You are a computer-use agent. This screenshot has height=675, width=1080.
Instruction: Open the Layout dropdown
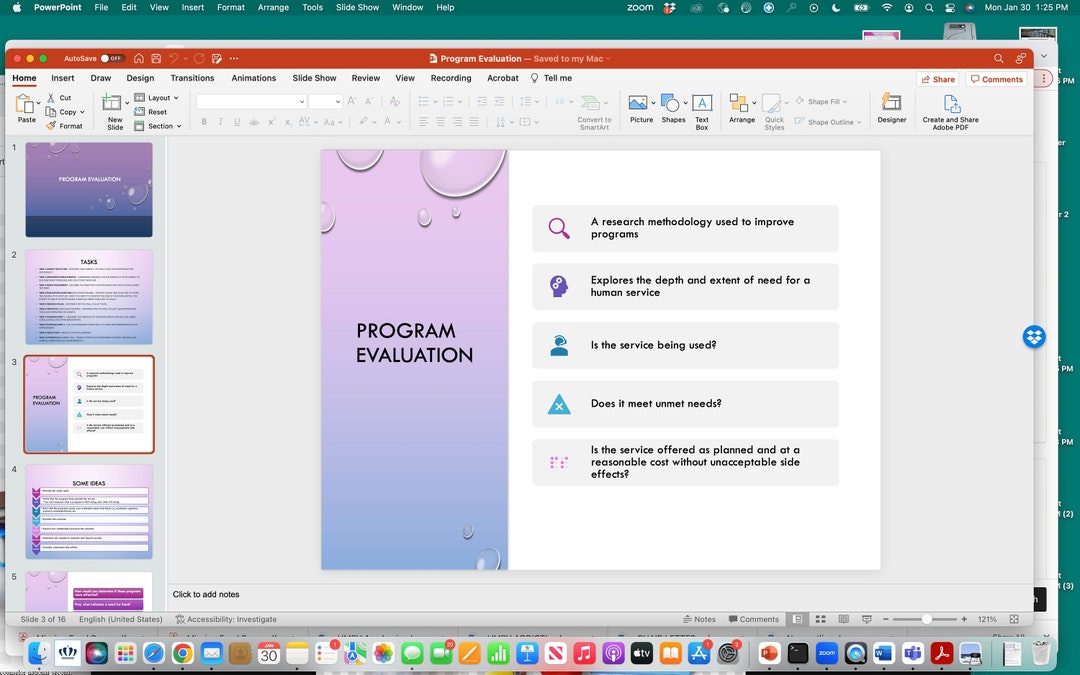(160, 97)
